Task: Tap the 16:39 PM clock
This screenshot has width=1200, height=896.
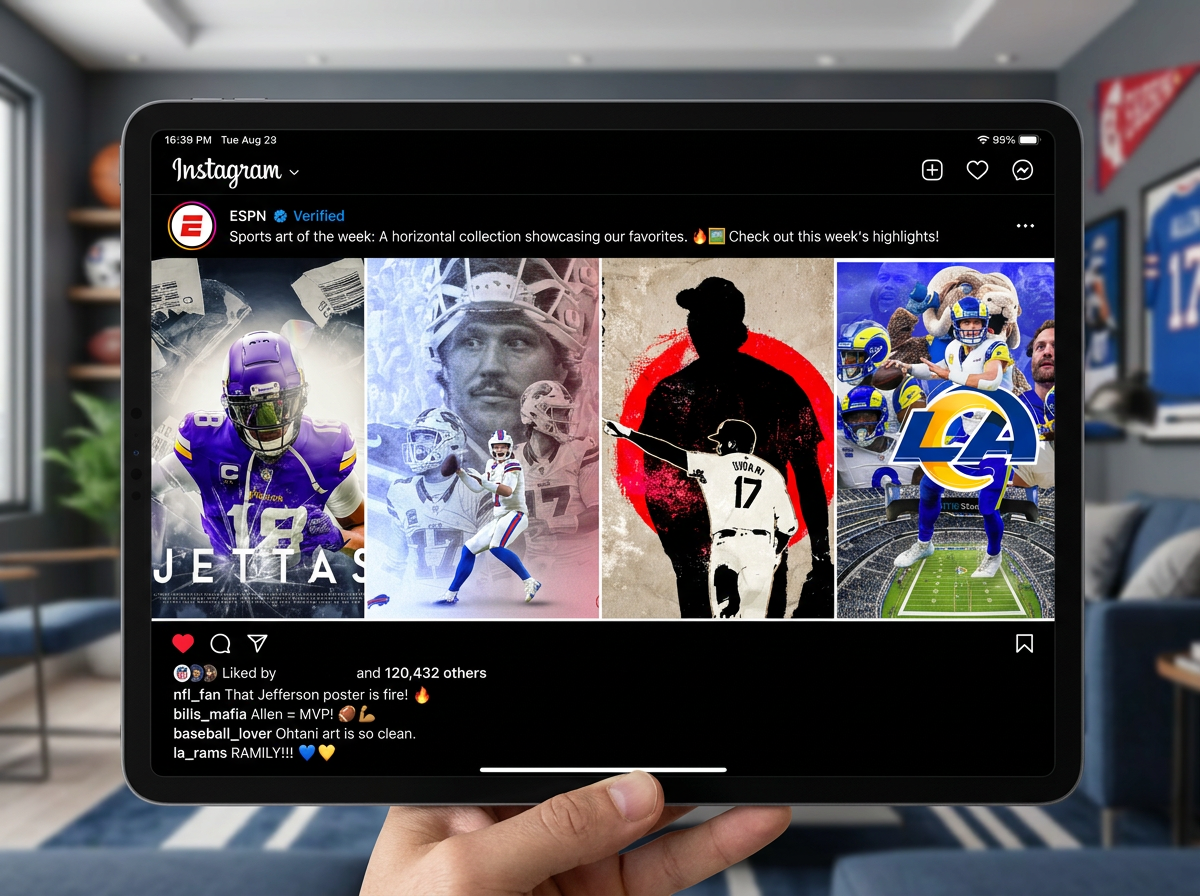Action: point(188,140)
